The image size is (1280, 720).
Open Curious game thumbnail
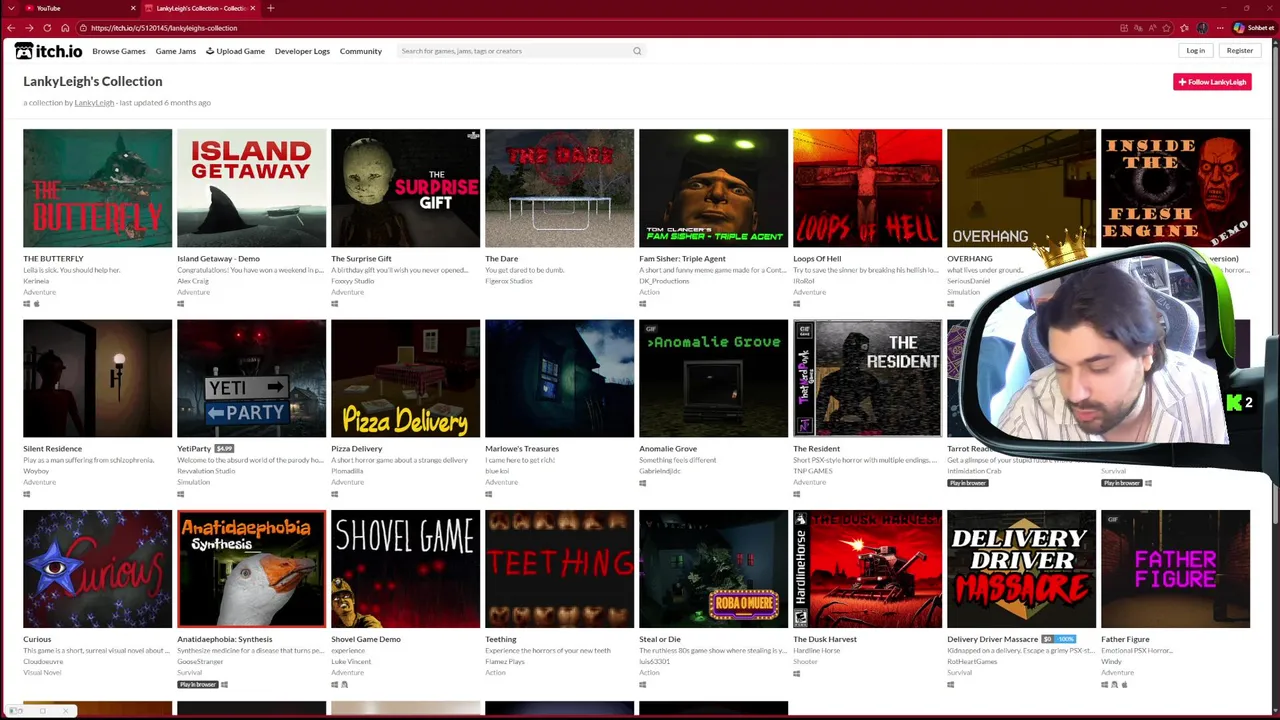[98, 569]
